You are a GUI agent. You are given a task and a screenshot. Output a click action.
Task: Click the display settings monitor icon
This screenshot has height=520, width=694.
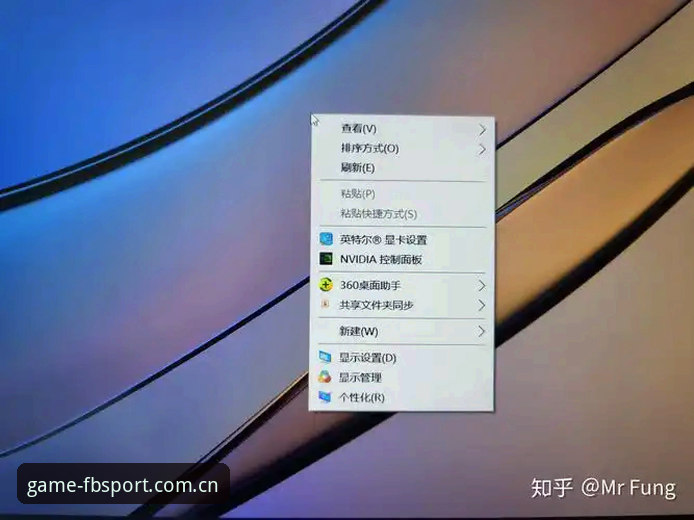tap(325, 357)
